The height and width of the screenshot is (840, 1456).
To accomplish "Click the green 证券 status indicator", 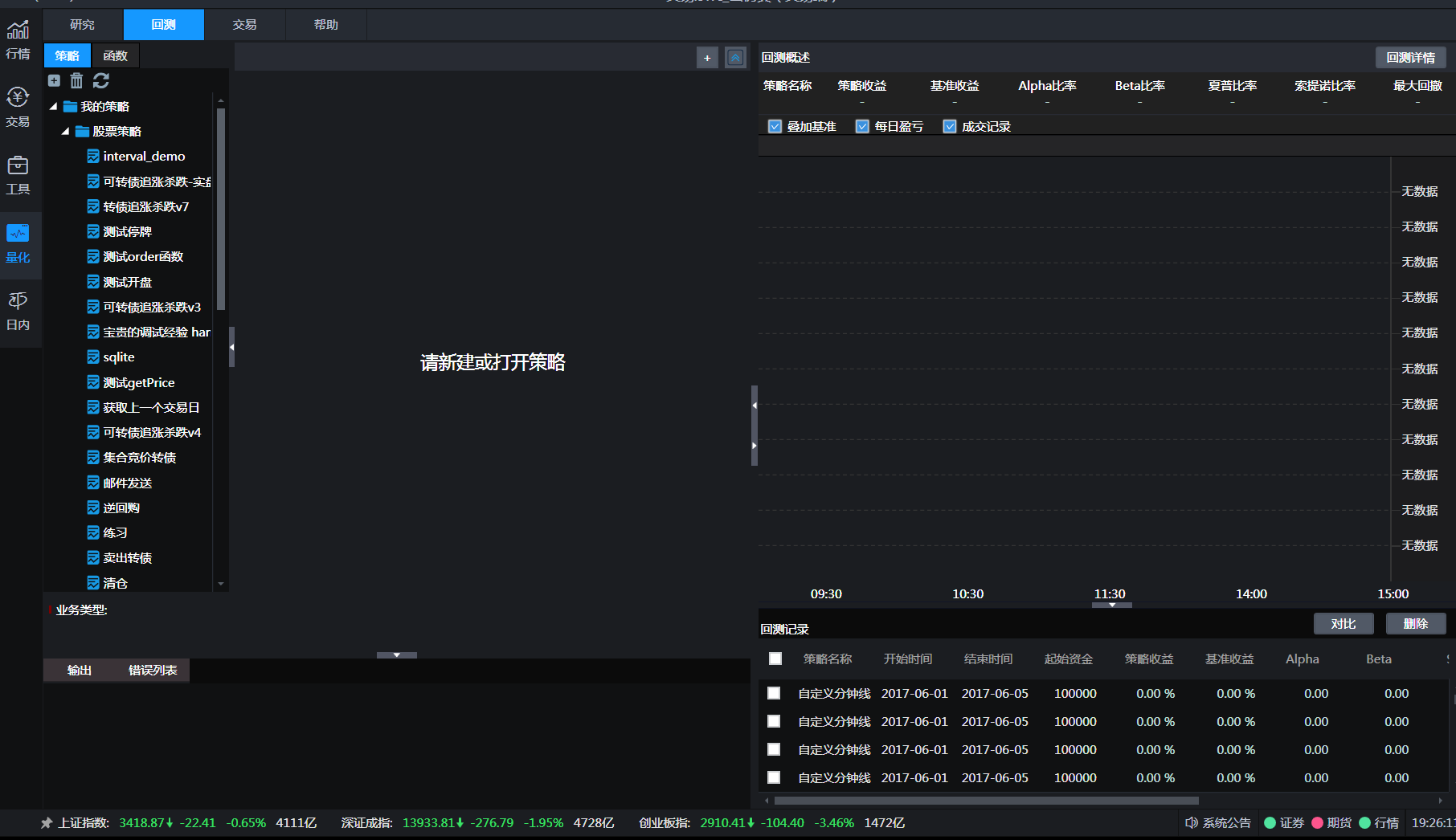I will (x=1270, y=823).
